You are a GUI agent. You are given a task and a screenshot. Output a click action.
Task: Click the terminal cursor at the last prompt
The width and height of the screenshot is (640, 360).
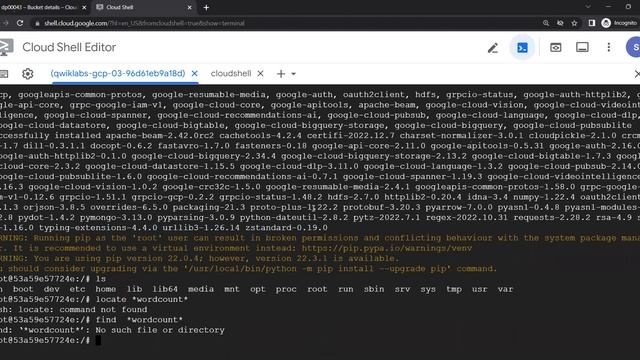pos(98,340)
